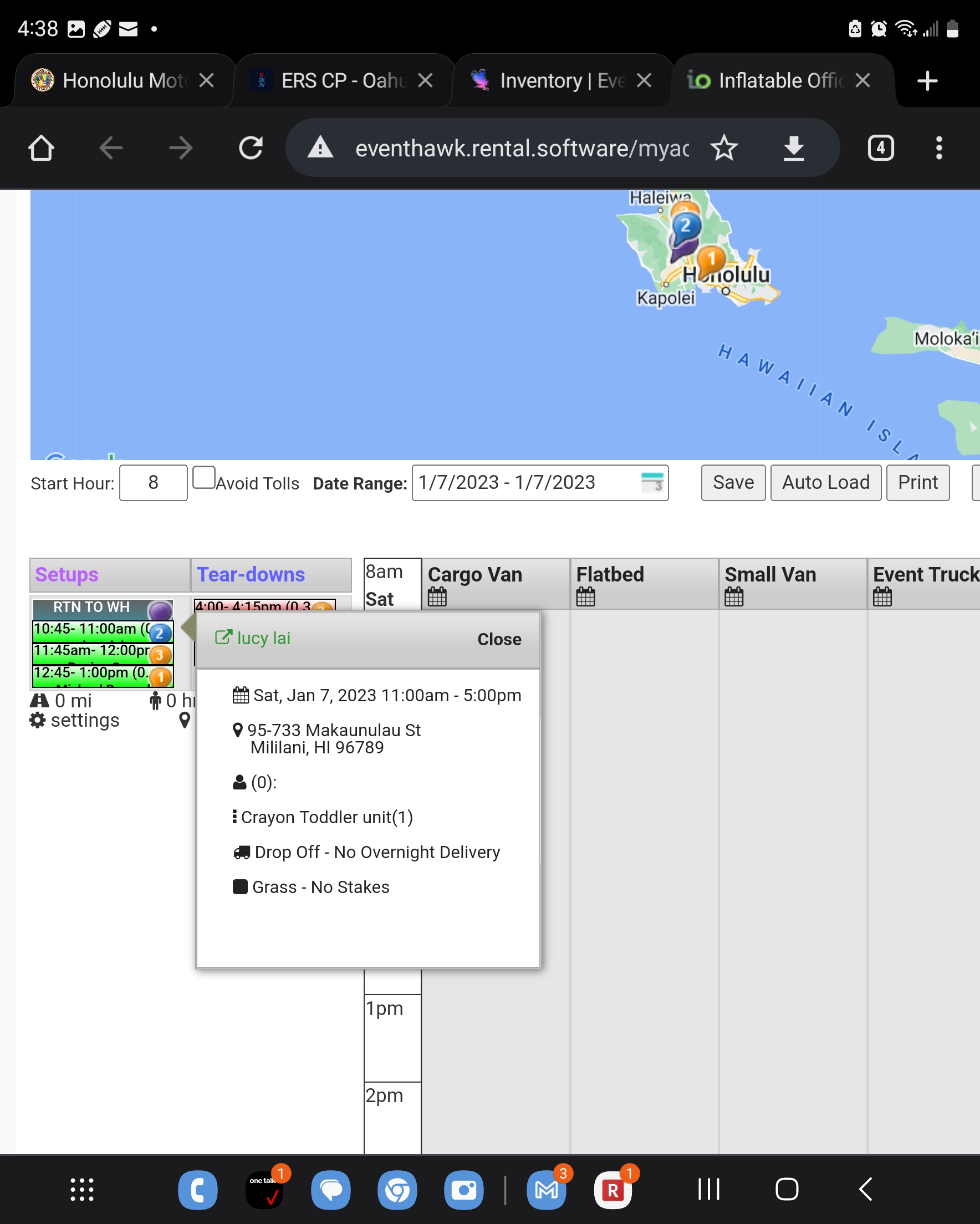Screen dimensions: 980x1224
Task: Click the orange map marker numbered 1
Action: (x=710, y=259)
